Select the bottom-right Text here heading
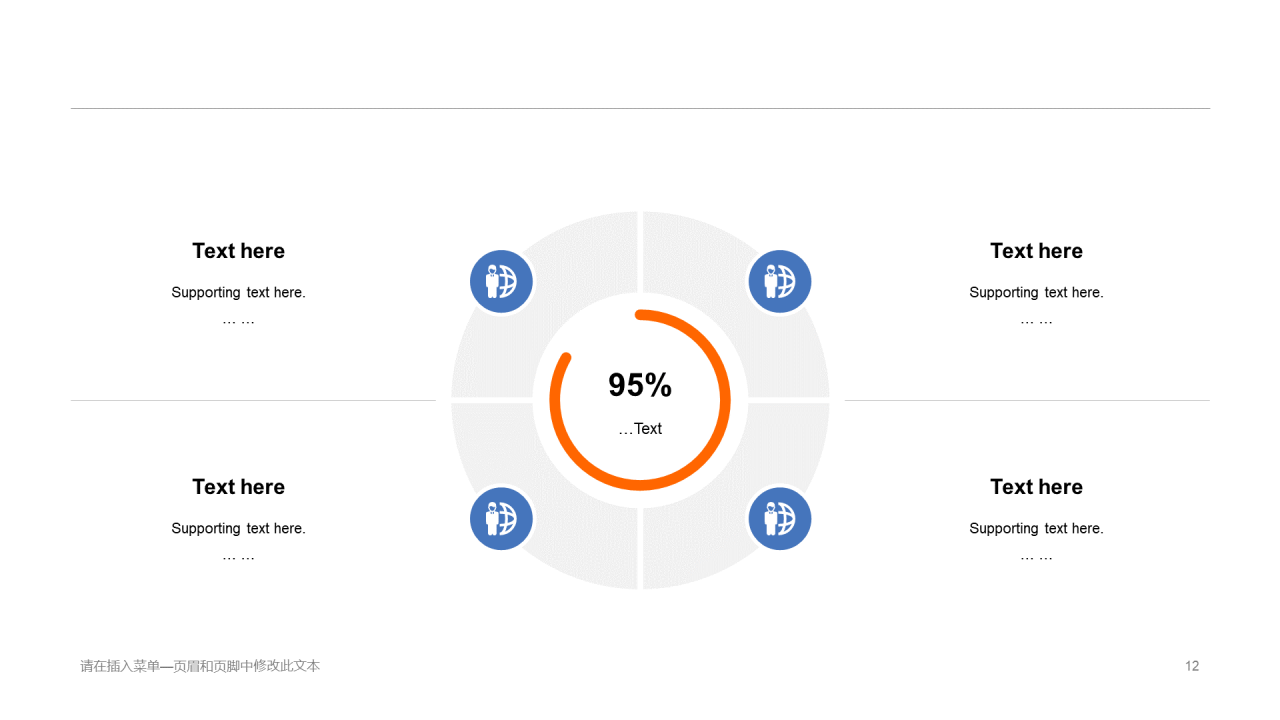The height and width of the screenshot is (720, 1280). (1036, 487)
